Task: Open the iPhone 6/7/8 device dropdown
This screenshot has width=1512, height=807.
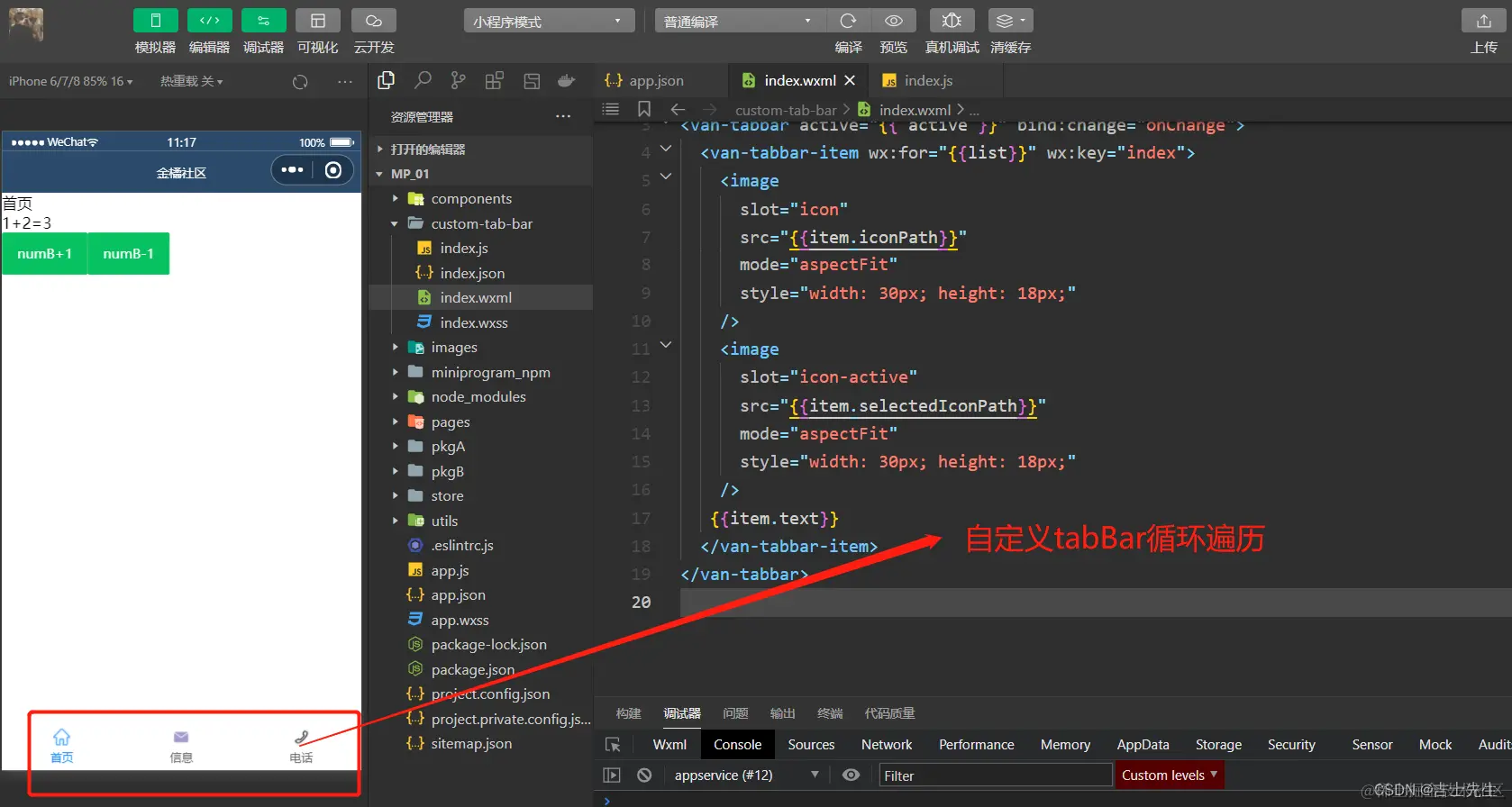Action: [x=71, y=81]
